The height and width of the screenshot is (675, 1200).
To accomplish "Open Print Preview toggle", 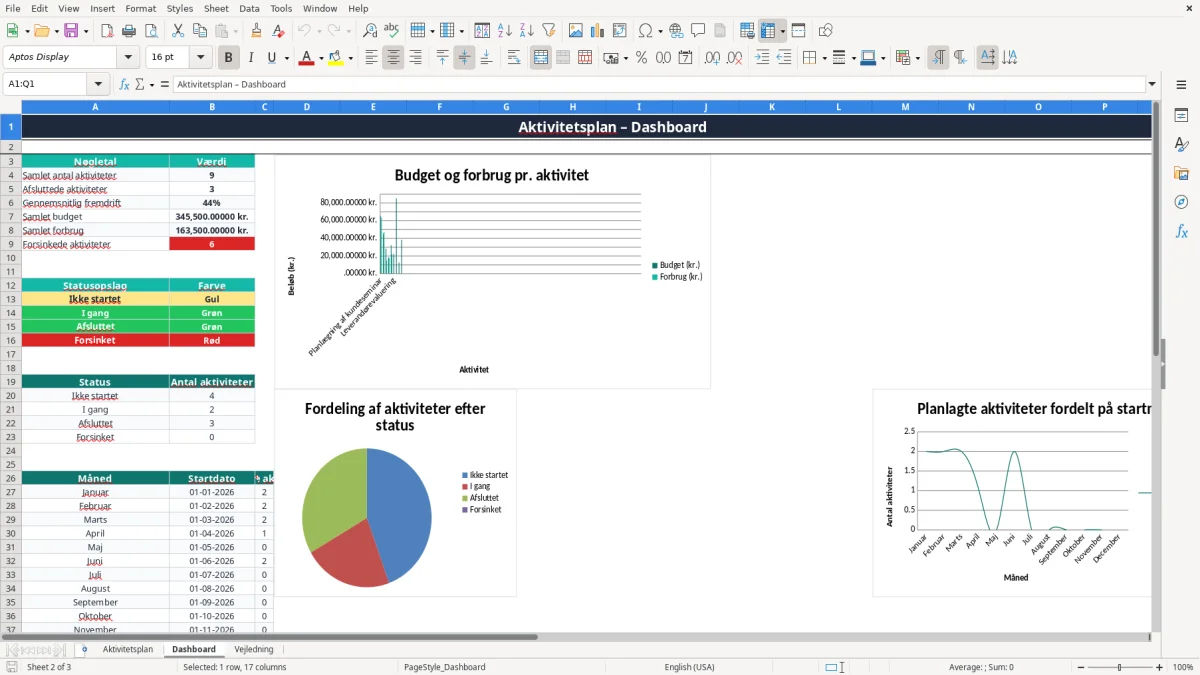I will [x=151, y=31].
